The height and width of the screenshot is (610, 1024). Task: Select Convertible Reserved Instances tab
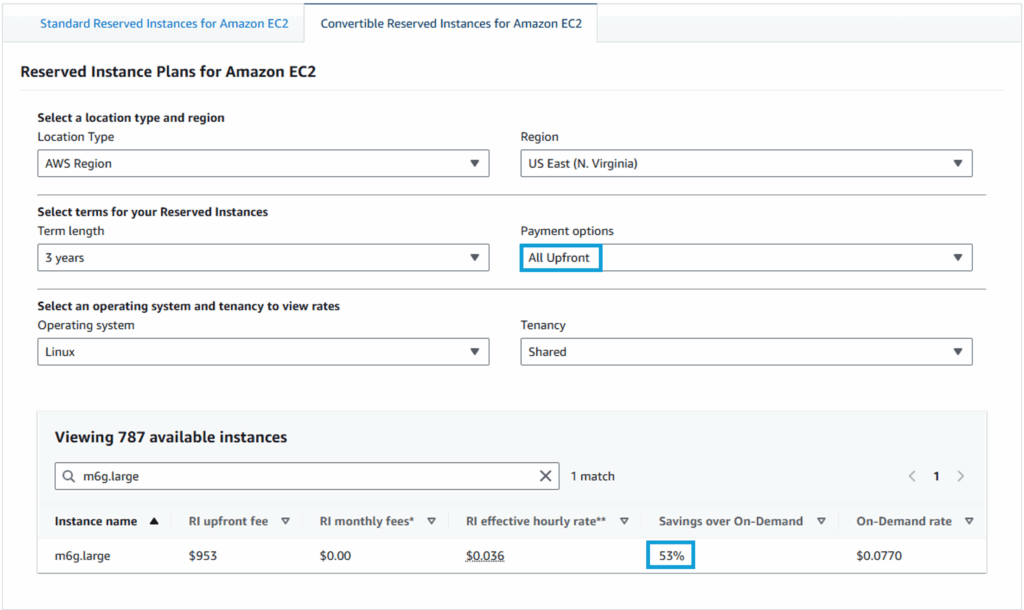pos(451,23)
